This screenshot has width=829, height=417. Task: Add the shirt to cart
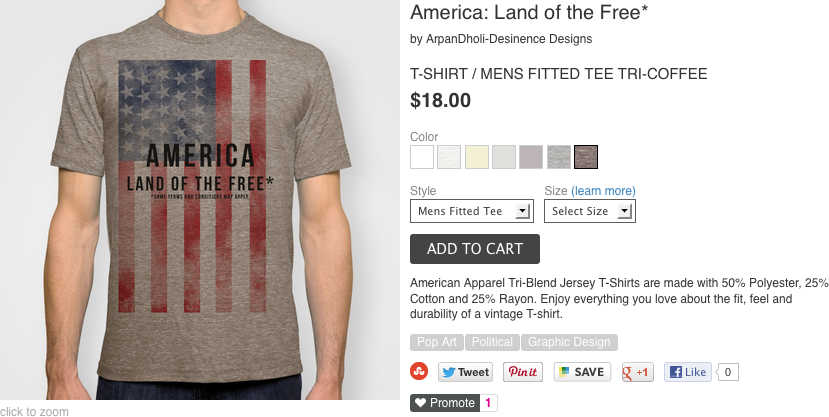pos(475,249)
